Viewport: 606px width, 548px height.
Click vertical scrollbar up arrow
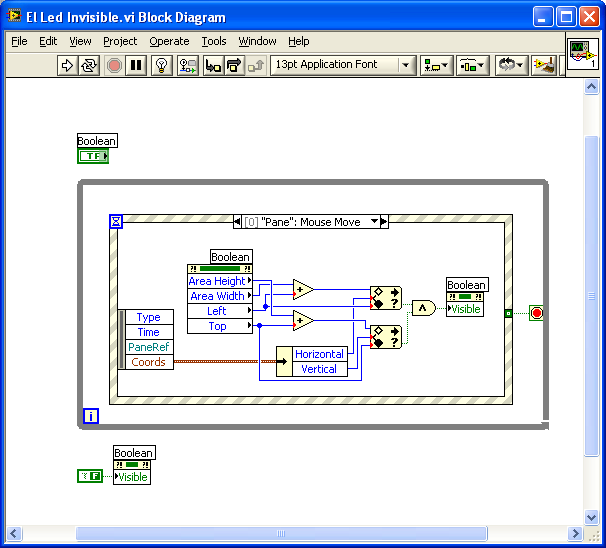pos(591,87)
